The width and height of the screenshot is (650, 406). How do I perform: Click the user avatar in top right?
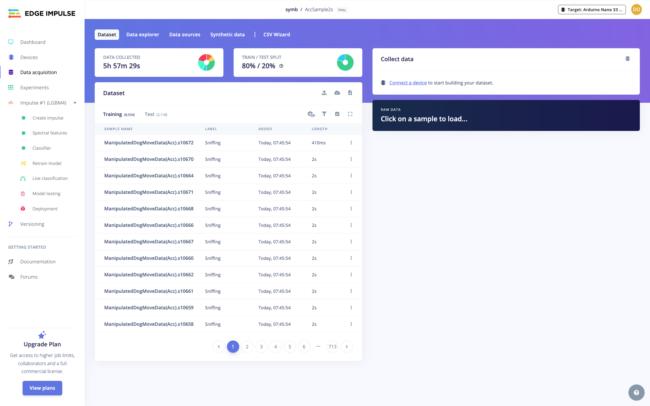tap(636, 9)
